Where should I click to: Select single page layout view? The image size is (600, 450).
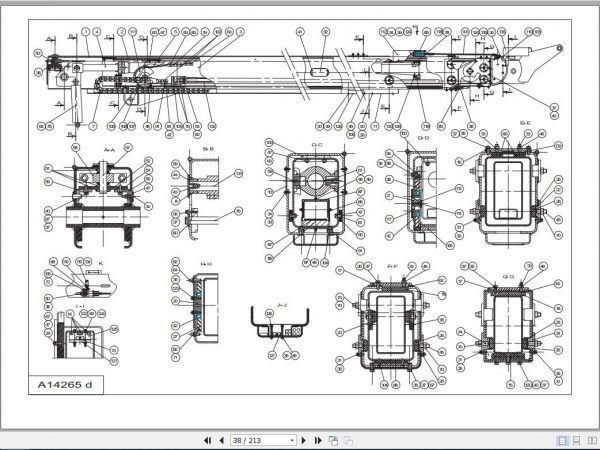coord(563,440)
